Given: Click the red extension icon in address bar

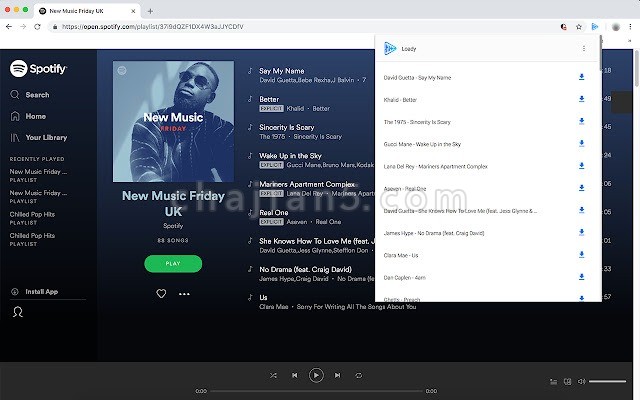Looking at the screenshot, I should pyautogui.click(x=564, y=27).
